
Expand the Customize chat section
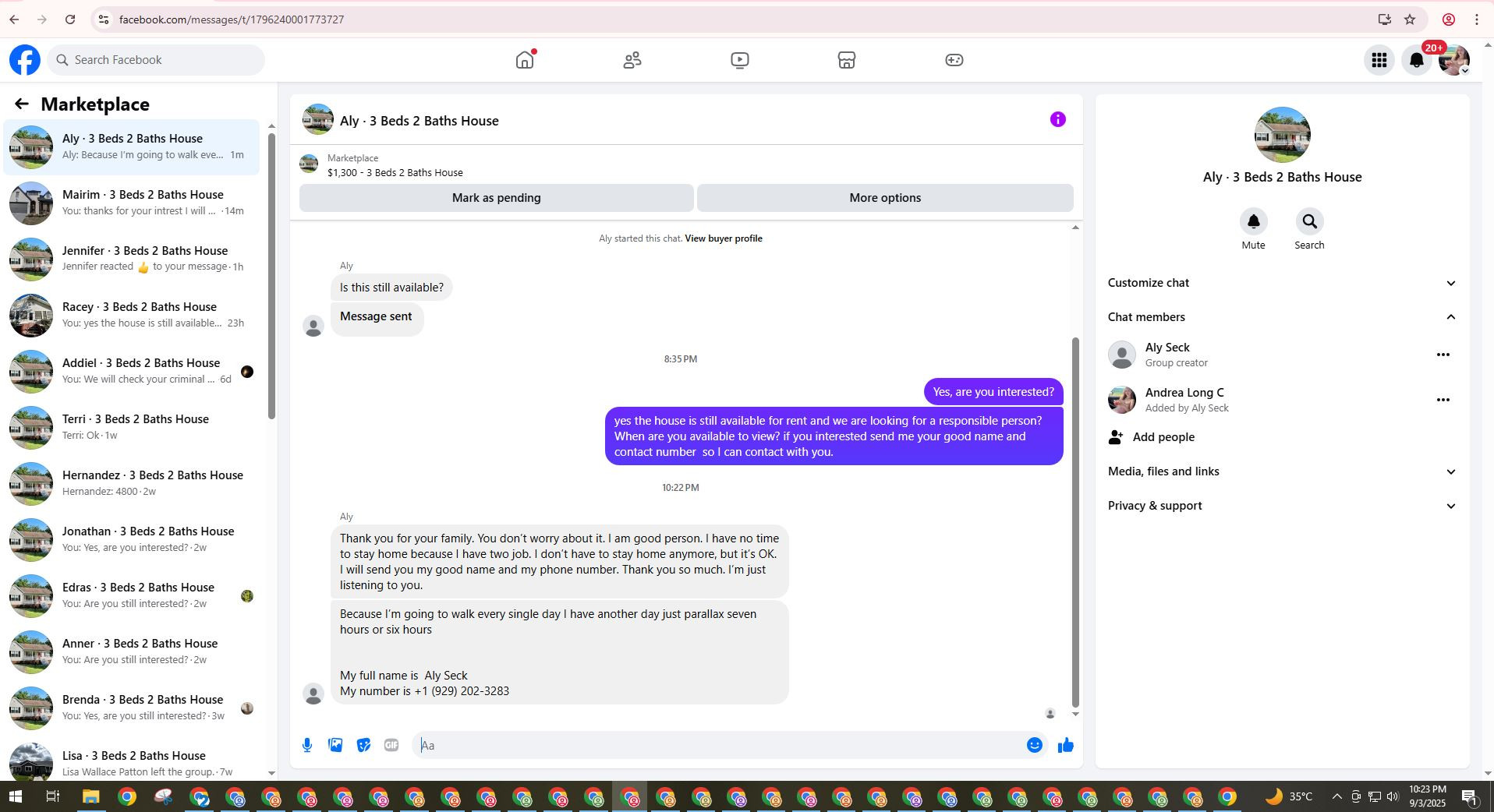click(x=1282, y=283)
